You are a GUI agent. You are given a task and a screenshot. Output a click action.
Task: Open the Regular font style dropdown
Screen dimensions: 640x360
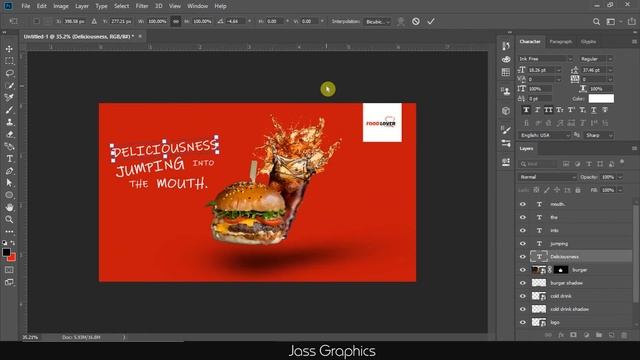pyautogui.click(x=596, y=59)
